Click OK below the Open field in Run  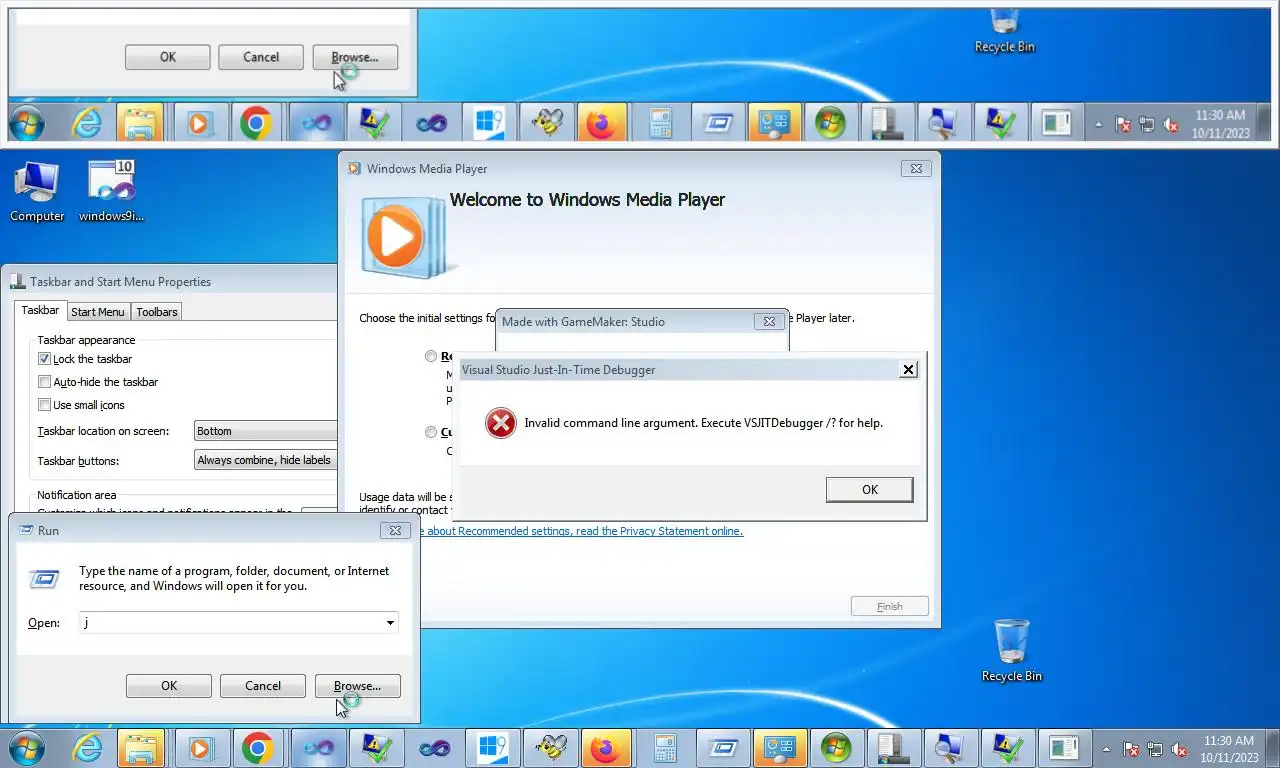(x=169, y=686)
